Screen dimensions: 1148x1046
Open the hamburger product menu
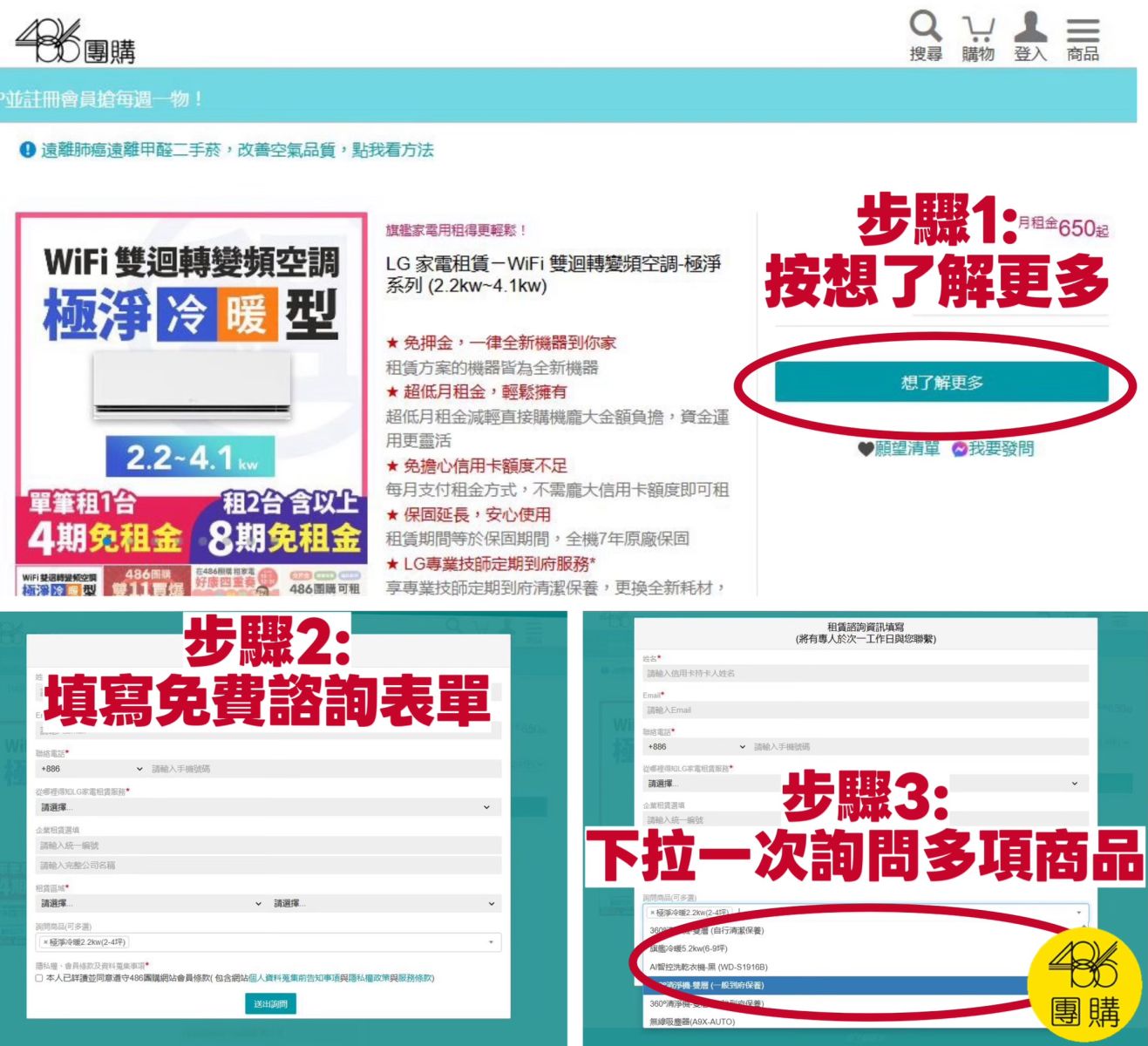point(1083,30)
